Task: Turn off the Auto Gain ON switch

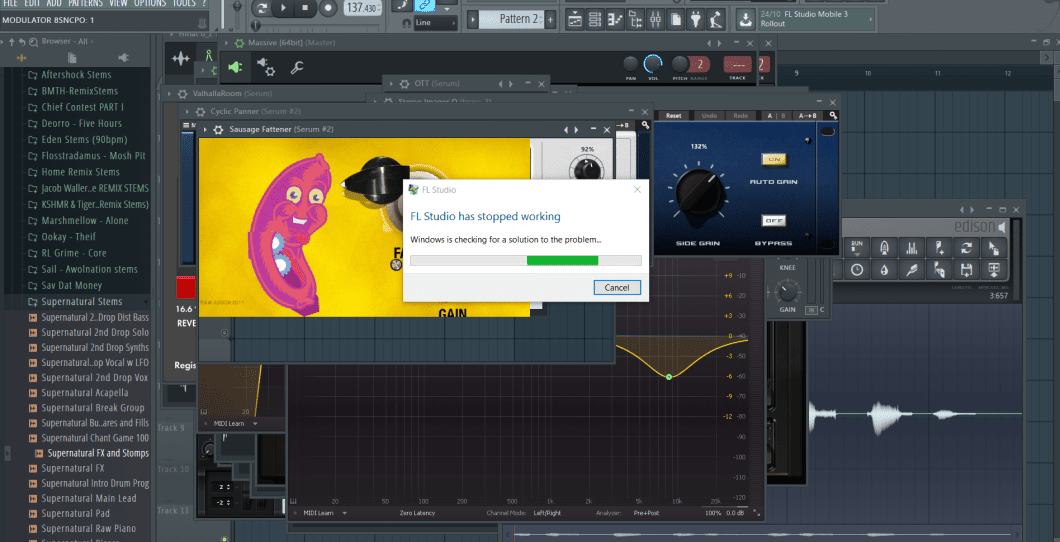Action: point(772,159)
